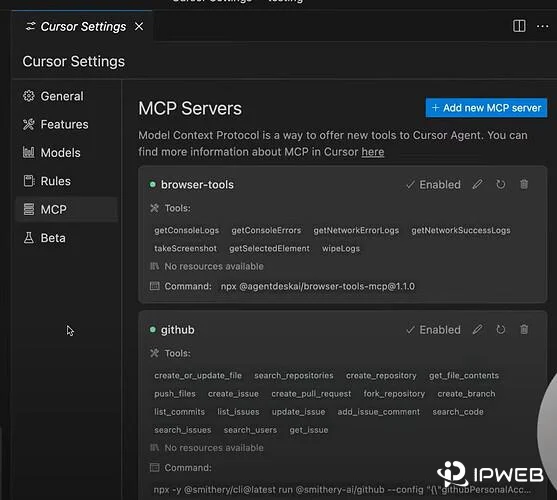The height and width of the screenshot is (500, 557).
Task: Click the github server name
Action: pos(177,330)
